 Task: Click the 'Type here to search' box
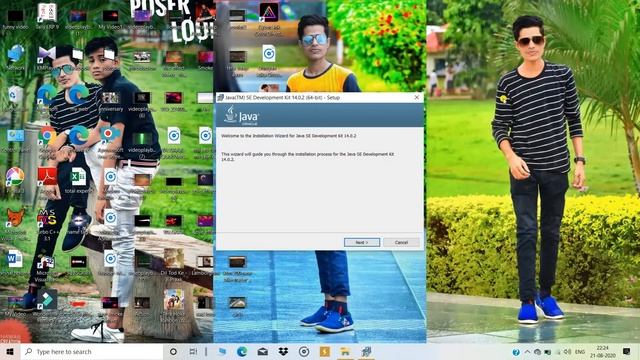pyautogui.click(x=92, y=351)
